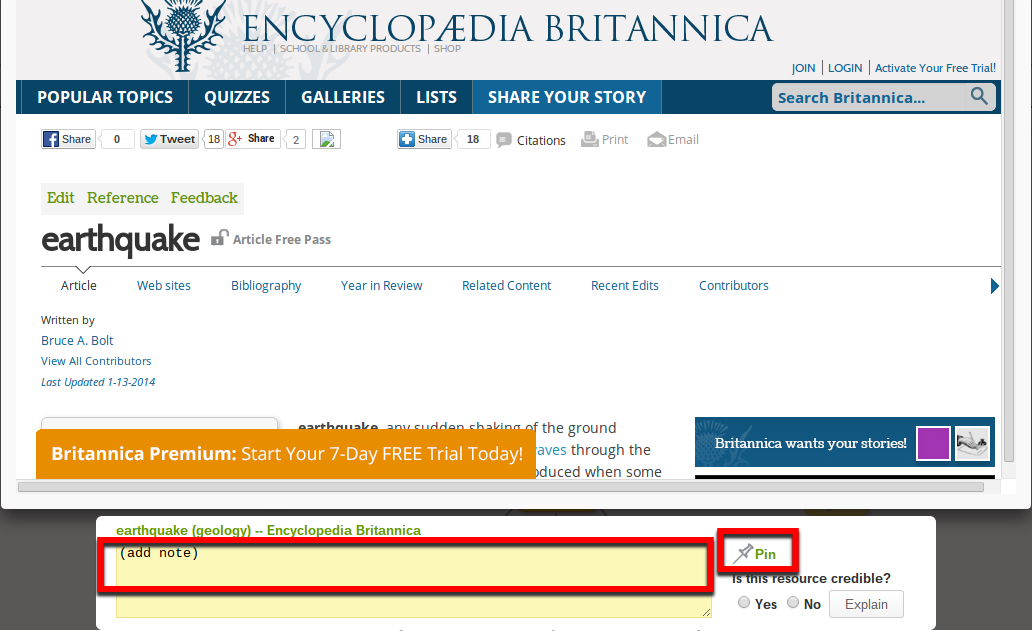The image size is (1032, 631).
Task: Click the Tweet count 18
Action: (214, 139)
